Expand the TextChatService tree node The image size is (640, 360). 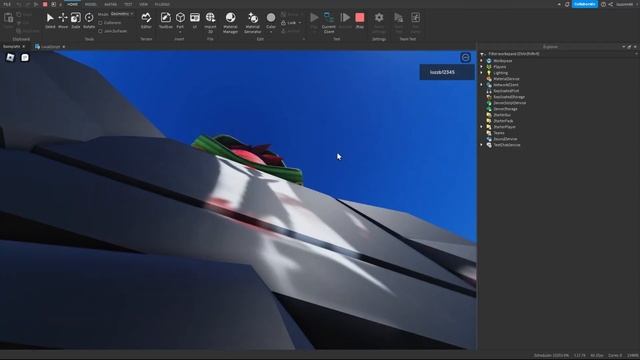[x=482, y=145]
